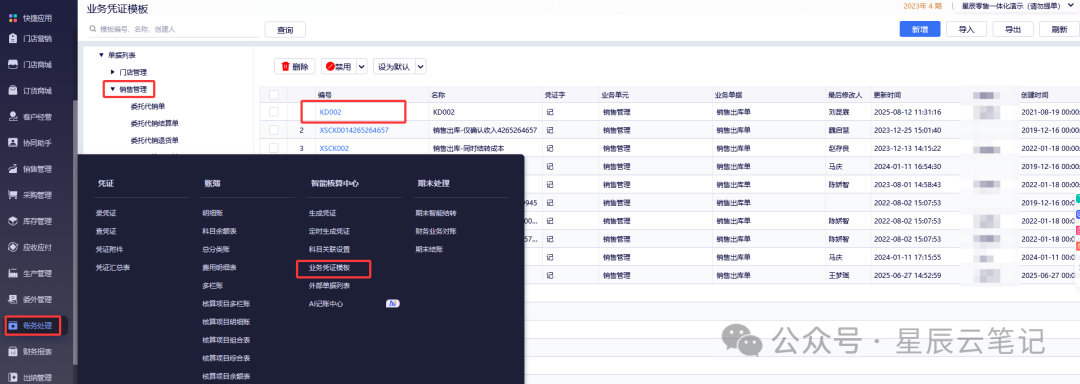Viewport: 1080px width, 384px height.
Task: Open 库存管理 in the sidebar
Action: [x=30, y=222]
